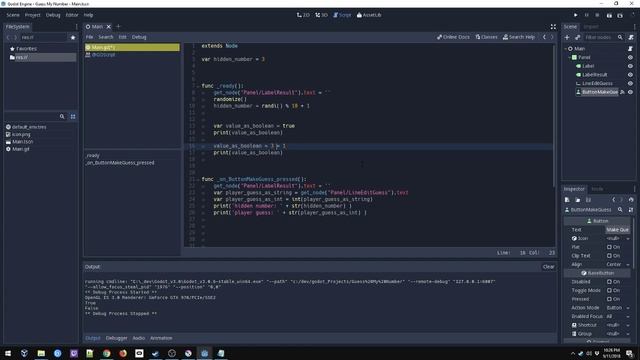Go to previous script edit location

click(544, 37)
